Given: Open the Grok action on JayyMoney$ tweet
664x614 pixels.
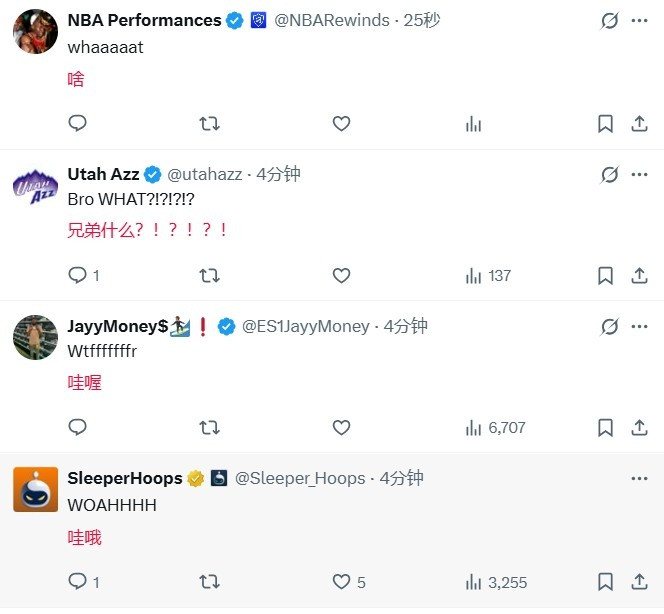Looking at the screenshot, I should pyautogui.click(x=609, y=326).
